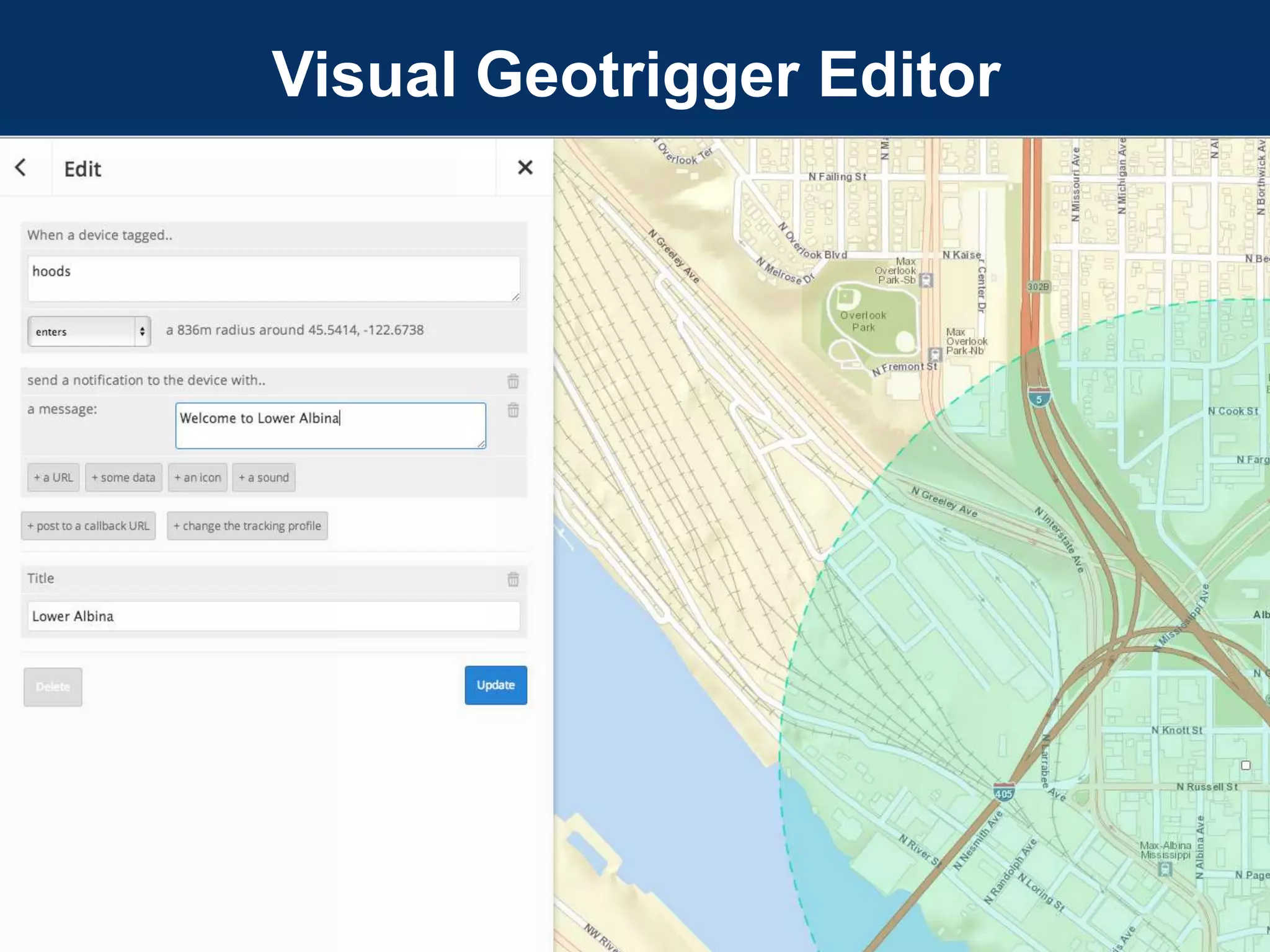Image resolution: width=1270 pixels, height=952 pixels.
Task: Click the 'N Melrose Dr' street label
Action: [x=785, y=271]
